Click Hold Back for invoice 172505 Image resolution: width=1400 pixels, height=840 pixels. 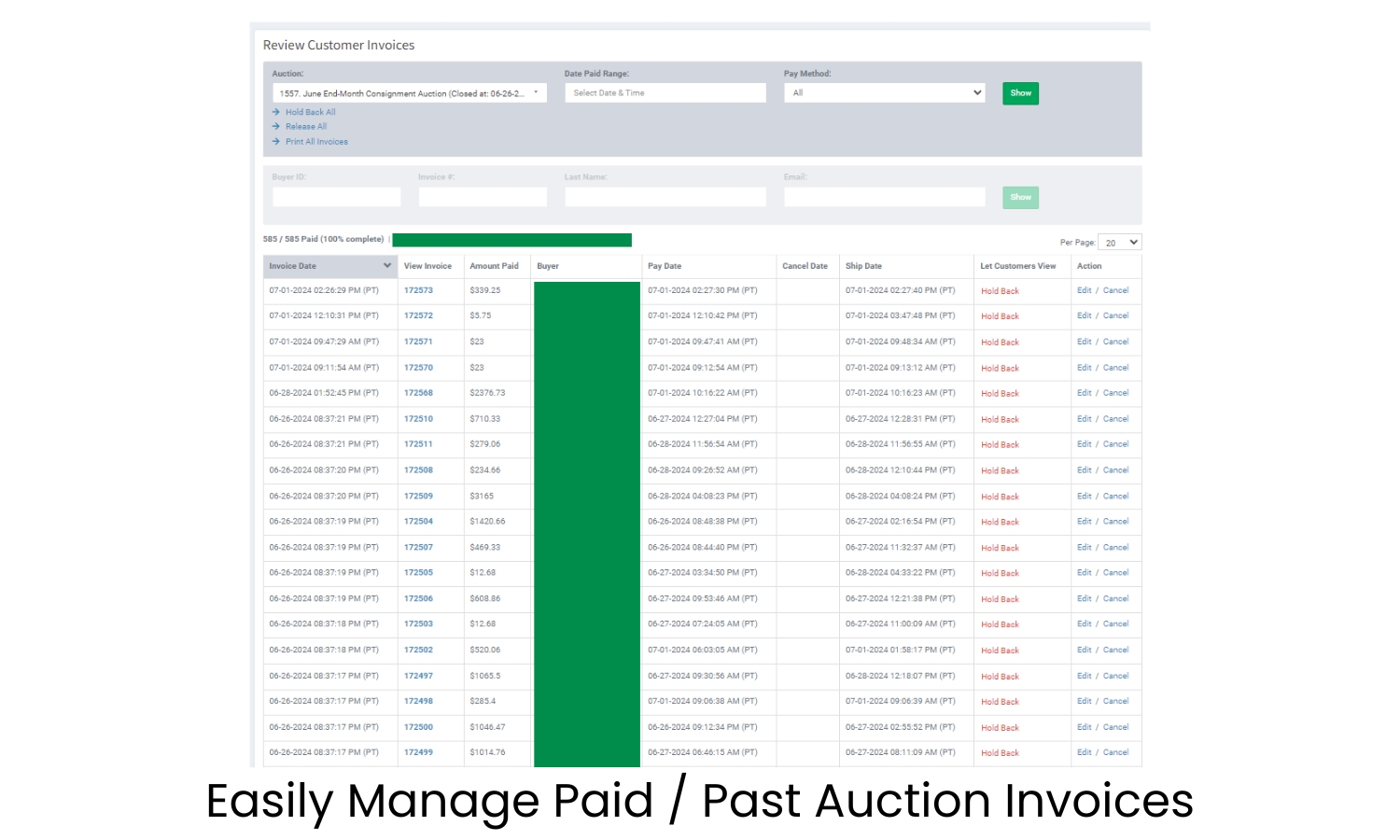(1000, 574)
